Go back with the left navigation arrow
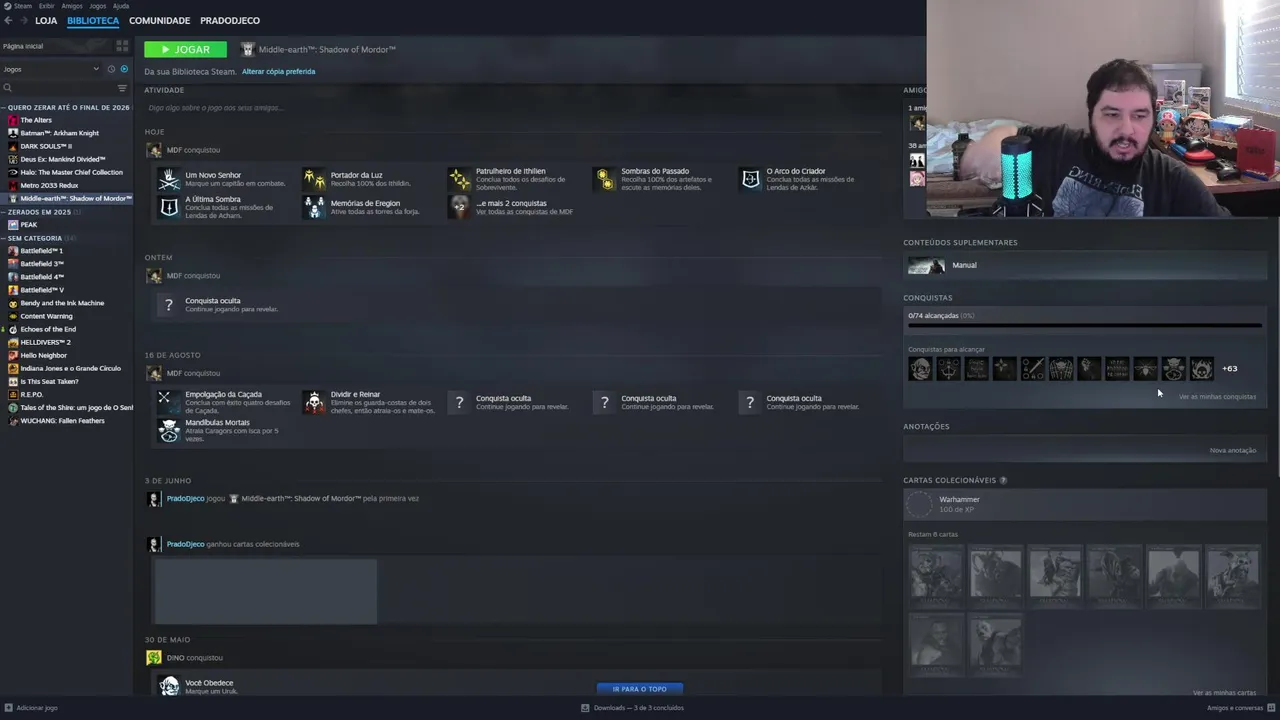 click(8, 20)
